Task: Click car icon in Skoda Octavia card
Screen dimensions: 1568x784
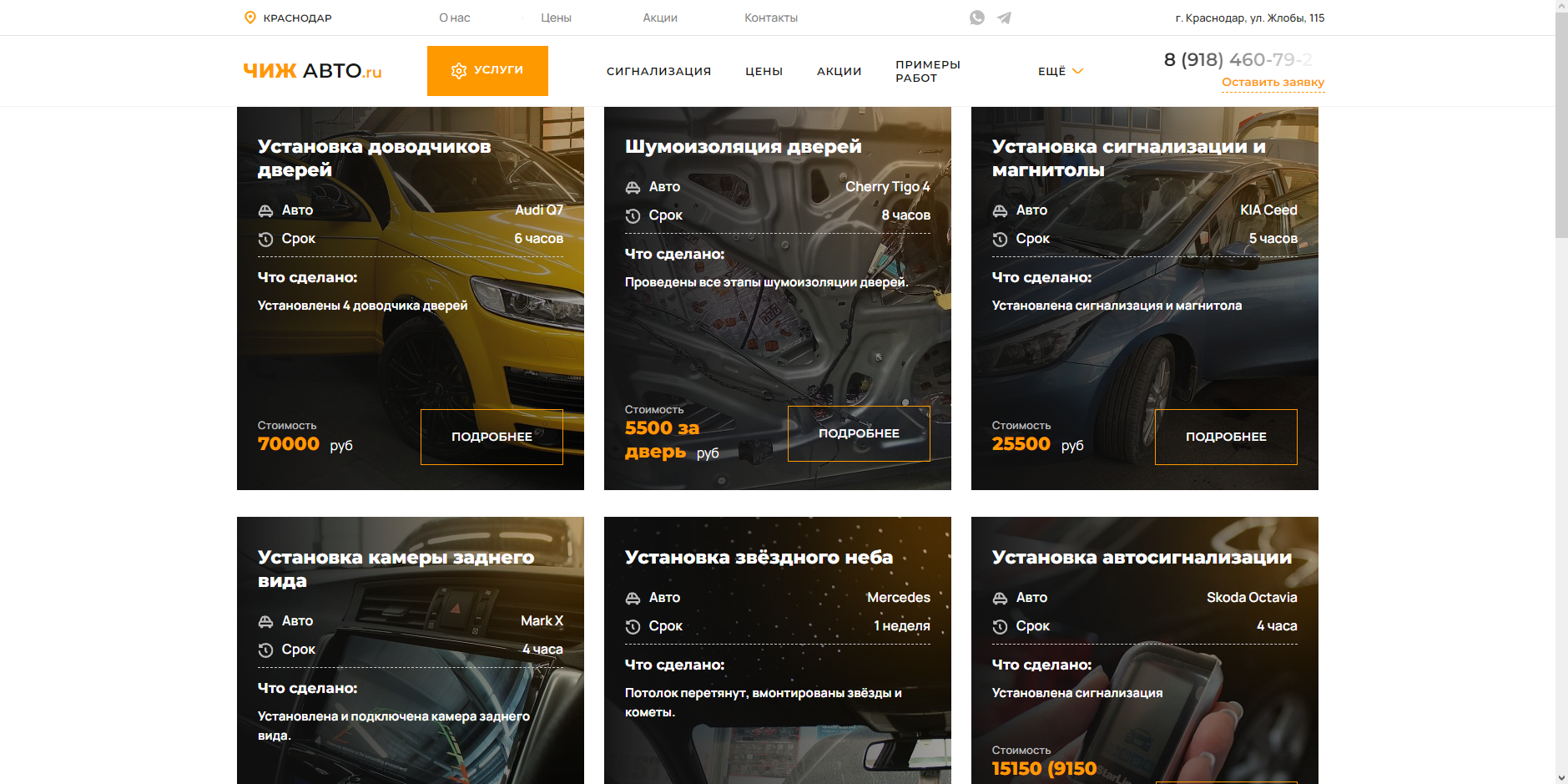Action: [1000, 598]
